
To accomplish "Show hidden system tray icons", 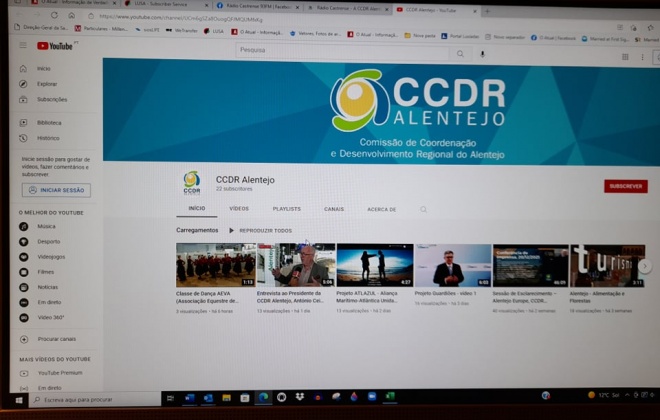I will point(627,395).
